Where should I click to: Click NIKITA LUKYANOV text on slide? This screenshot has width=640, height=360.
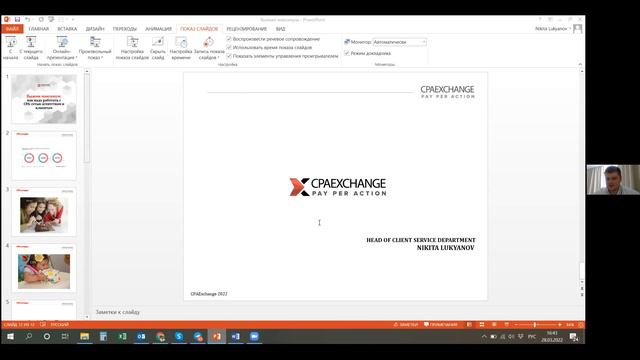[x=445, y=248]
